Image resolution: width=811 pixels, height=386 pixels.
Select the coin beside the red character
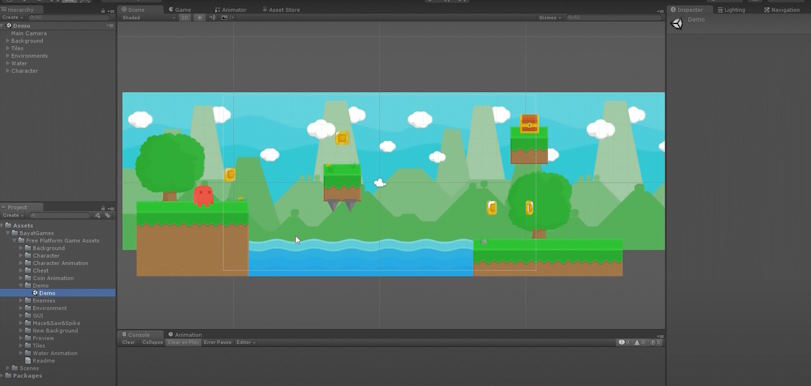pyautogui.click(x=230, y=175)
